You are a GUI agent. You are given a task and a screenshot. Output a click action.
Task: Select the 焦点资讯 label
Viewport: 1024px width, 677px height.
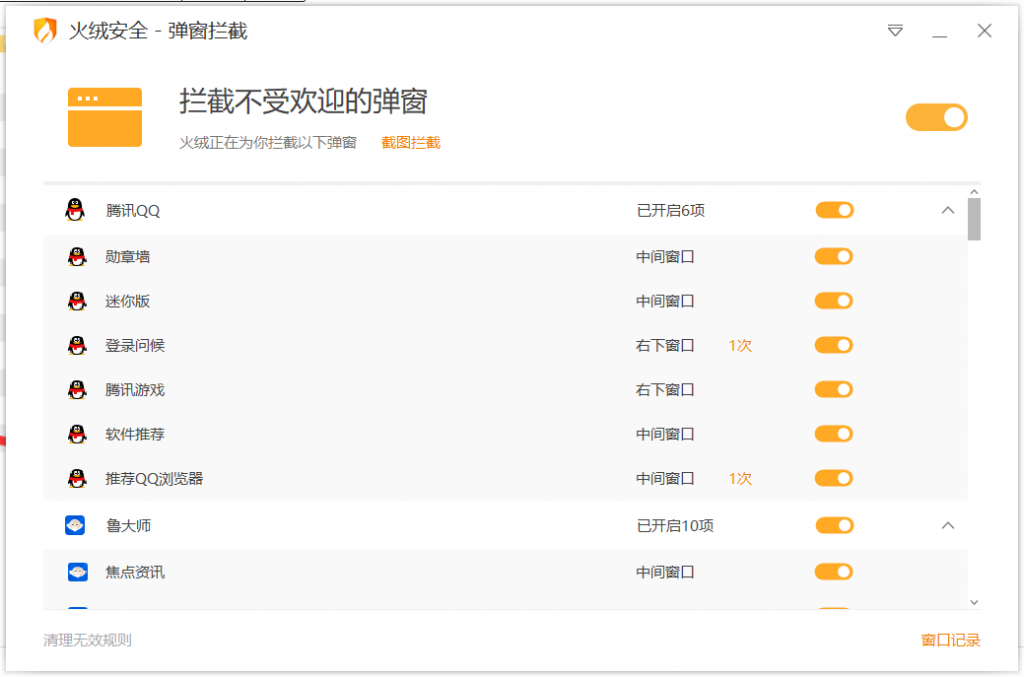tap(135, 572)
